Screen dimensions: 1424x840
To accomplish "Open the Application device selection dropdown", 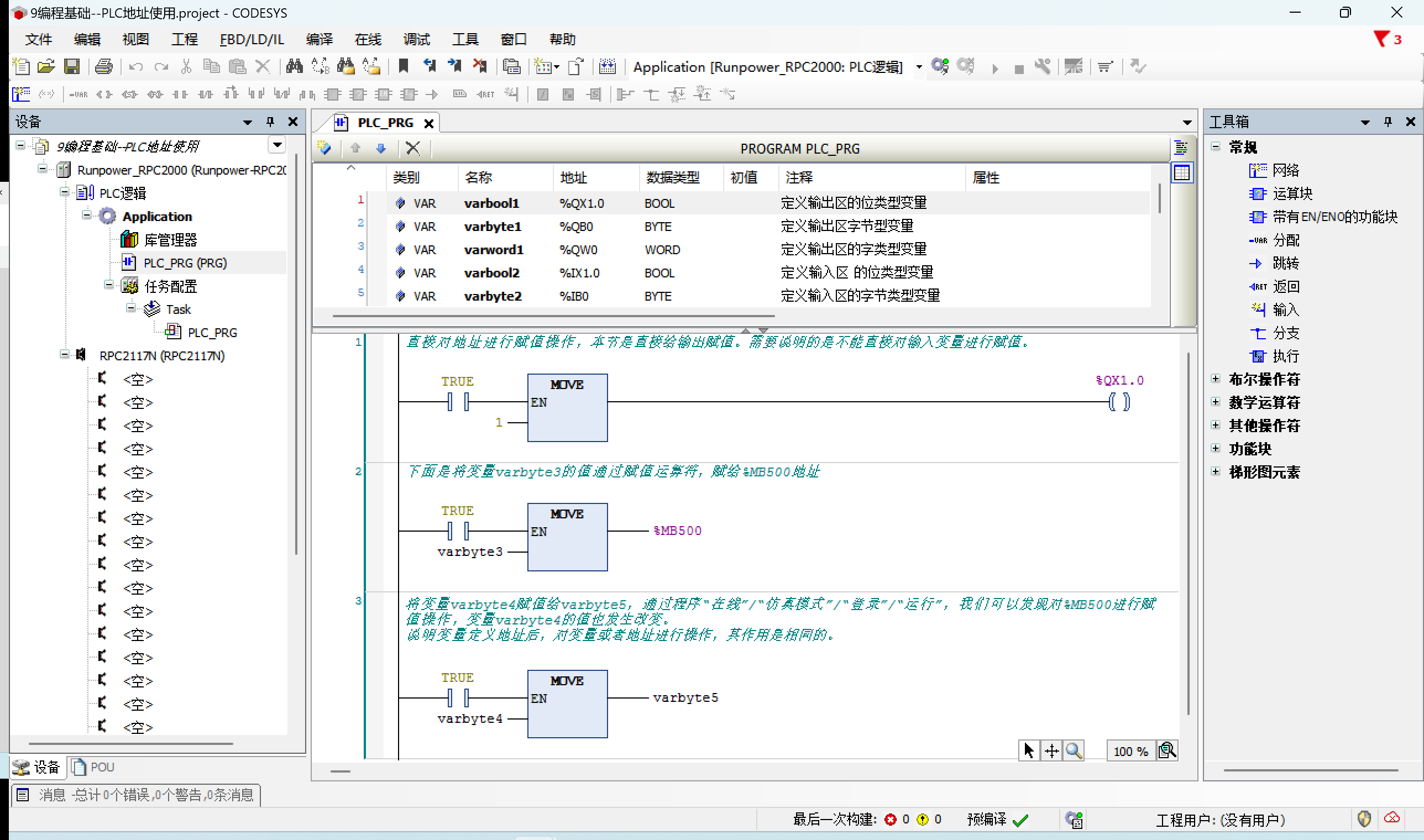I will (x=919, y=67).
